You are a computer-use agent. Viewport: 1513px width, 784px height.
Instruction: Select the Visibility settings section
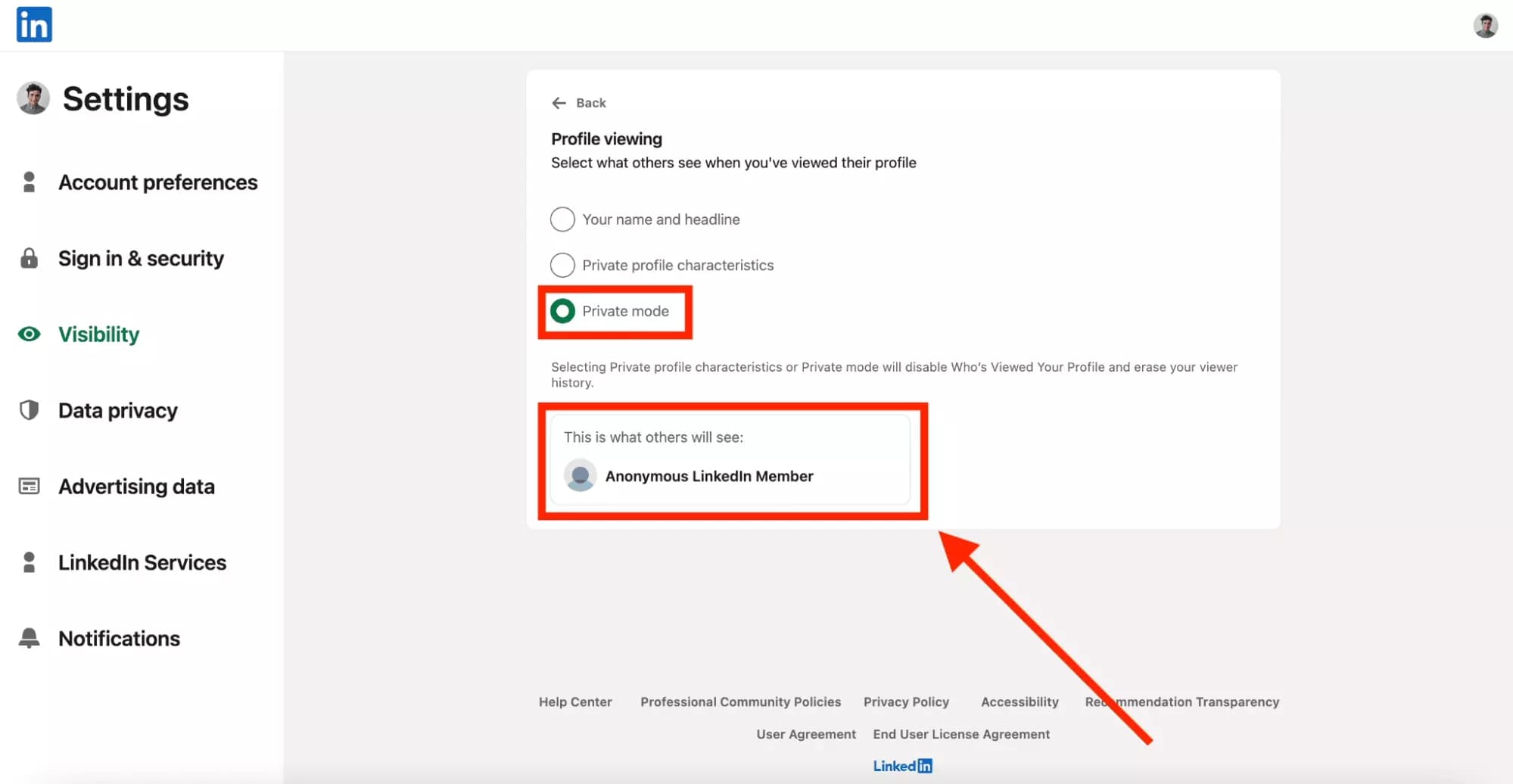(99, 334)
